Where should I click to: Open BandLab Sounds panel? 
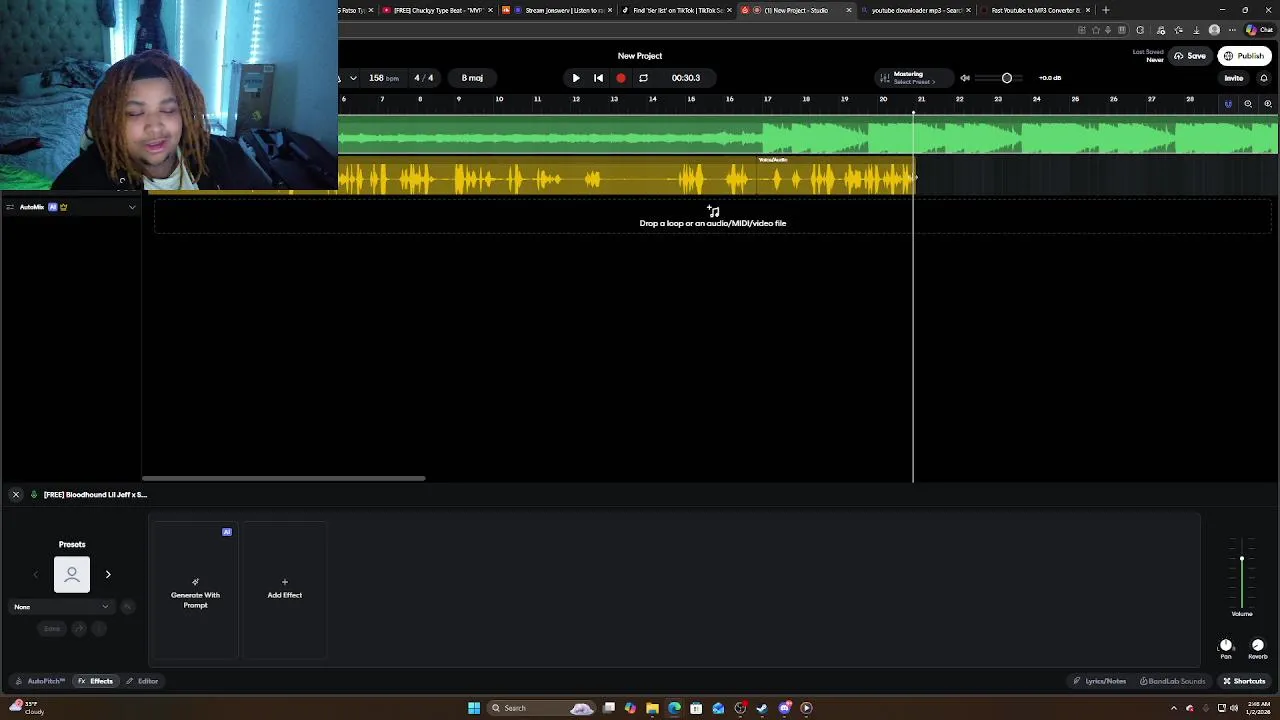tap(1173, 681)
